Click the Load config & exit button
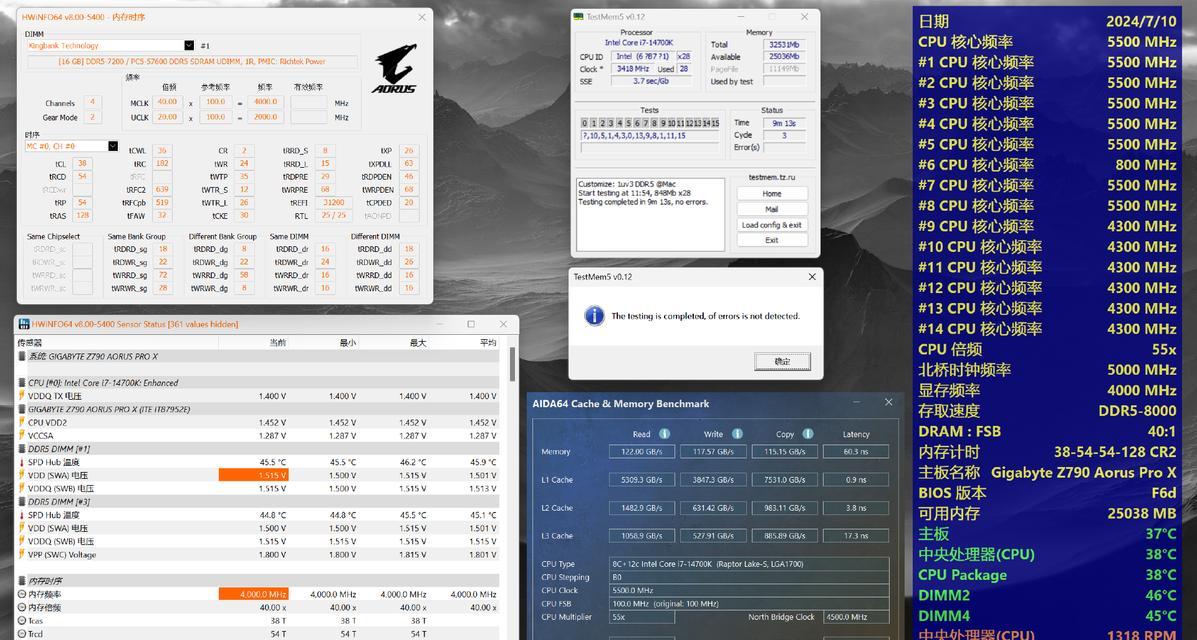 coord(772,225)
